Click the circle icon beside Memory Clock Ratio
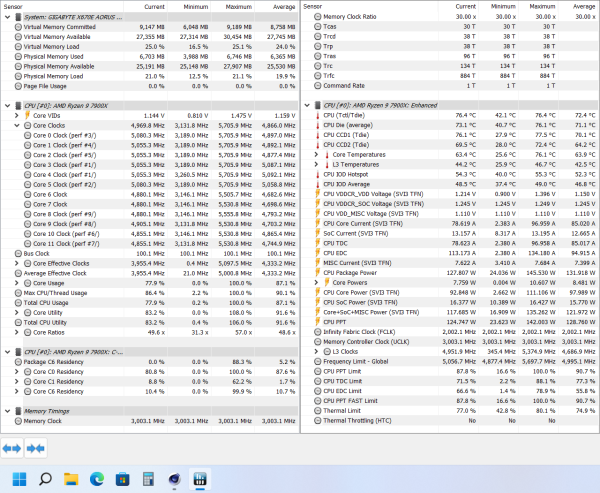Viewport: 600px width, 493px height. (x=317, y=16)
